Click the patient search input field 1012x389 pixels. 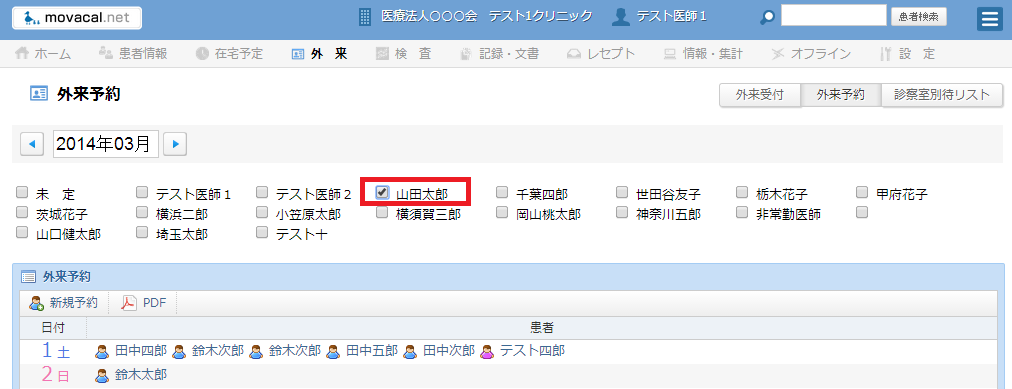[x=834, y=15]
